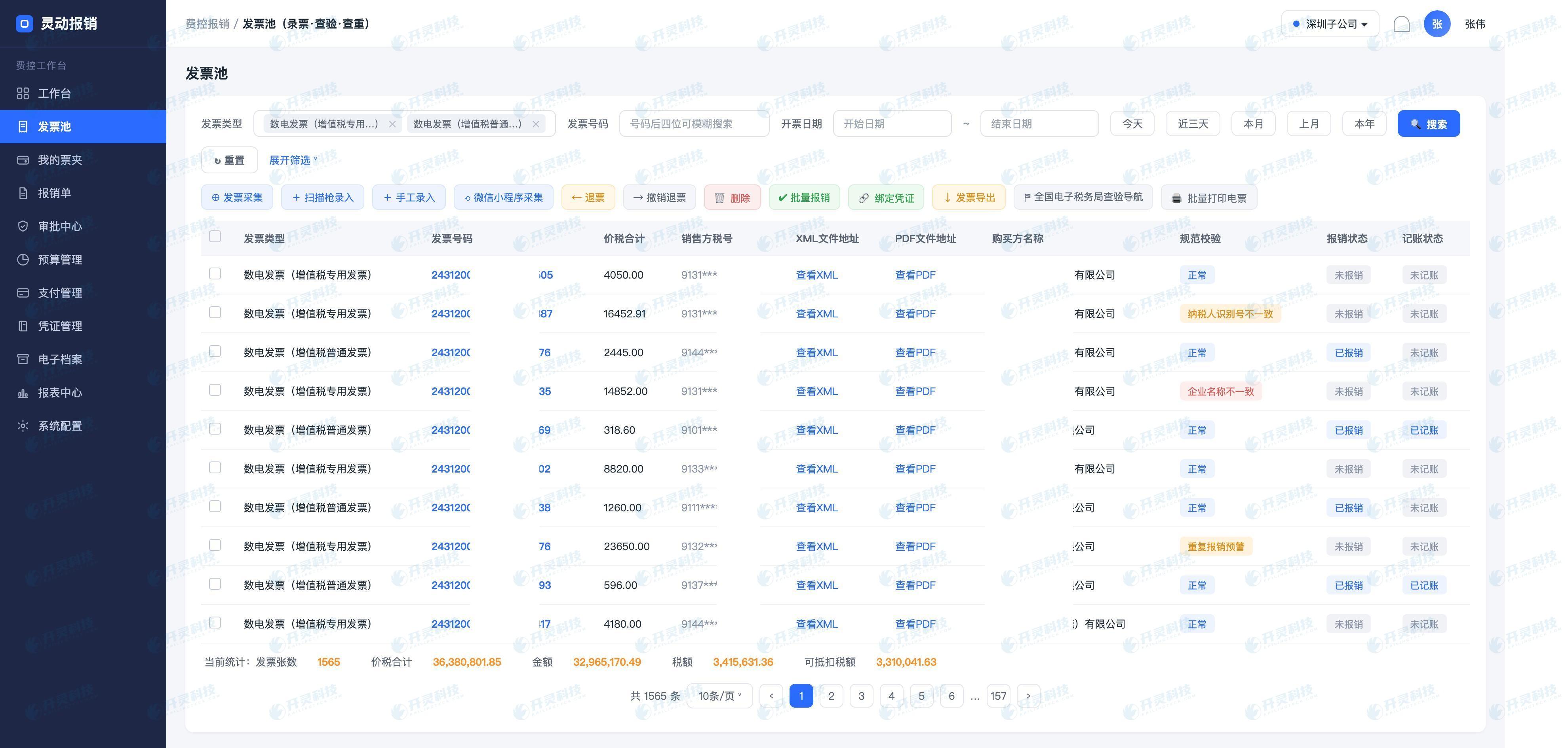Click the 灵动报销 logo icon
Image resolution: width=1568 pixels, height=748 pixels.
[x=24, y=24]
